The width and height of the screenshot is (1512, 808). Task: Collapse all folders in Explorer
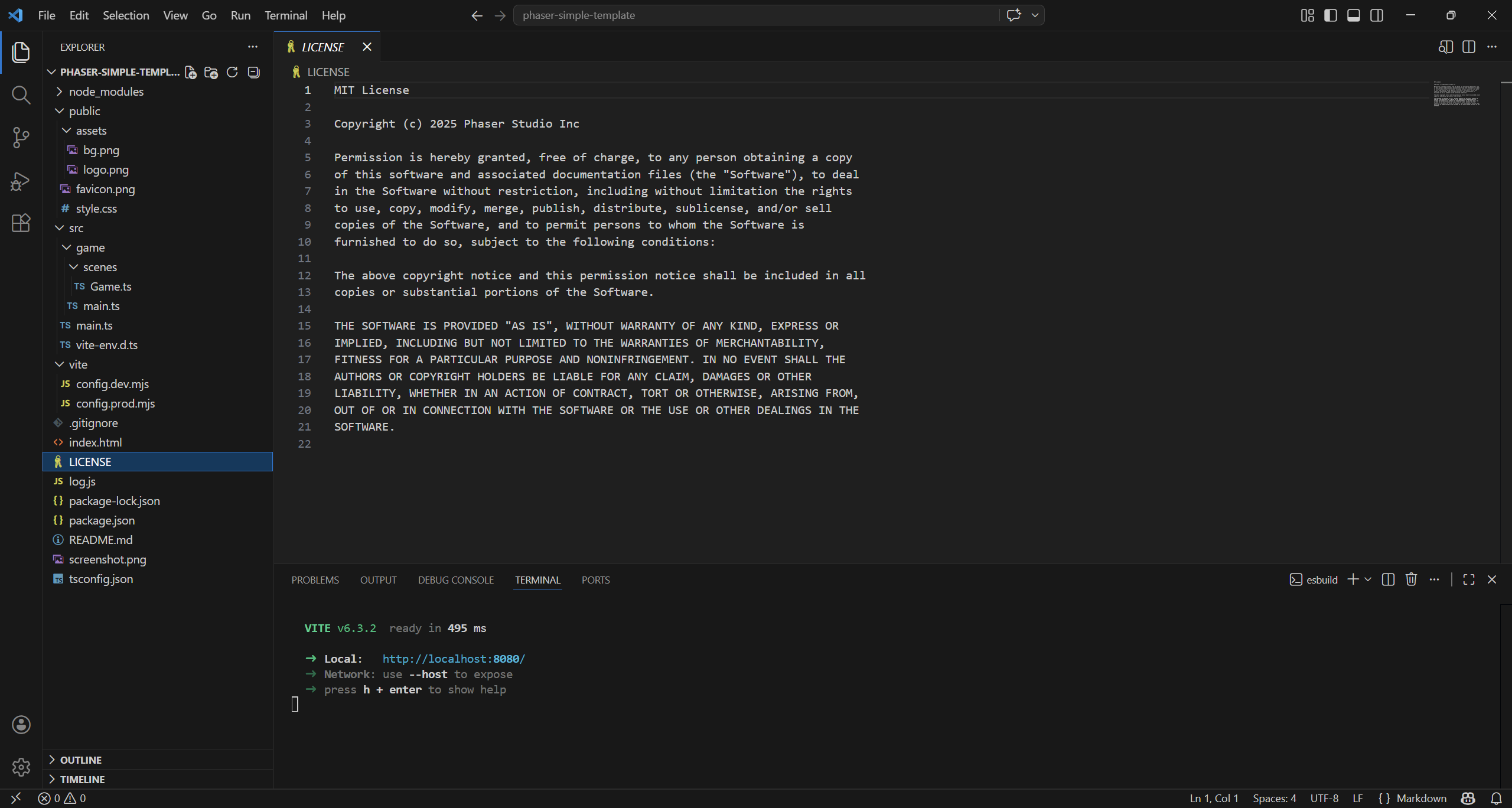[x=254, y=72]
